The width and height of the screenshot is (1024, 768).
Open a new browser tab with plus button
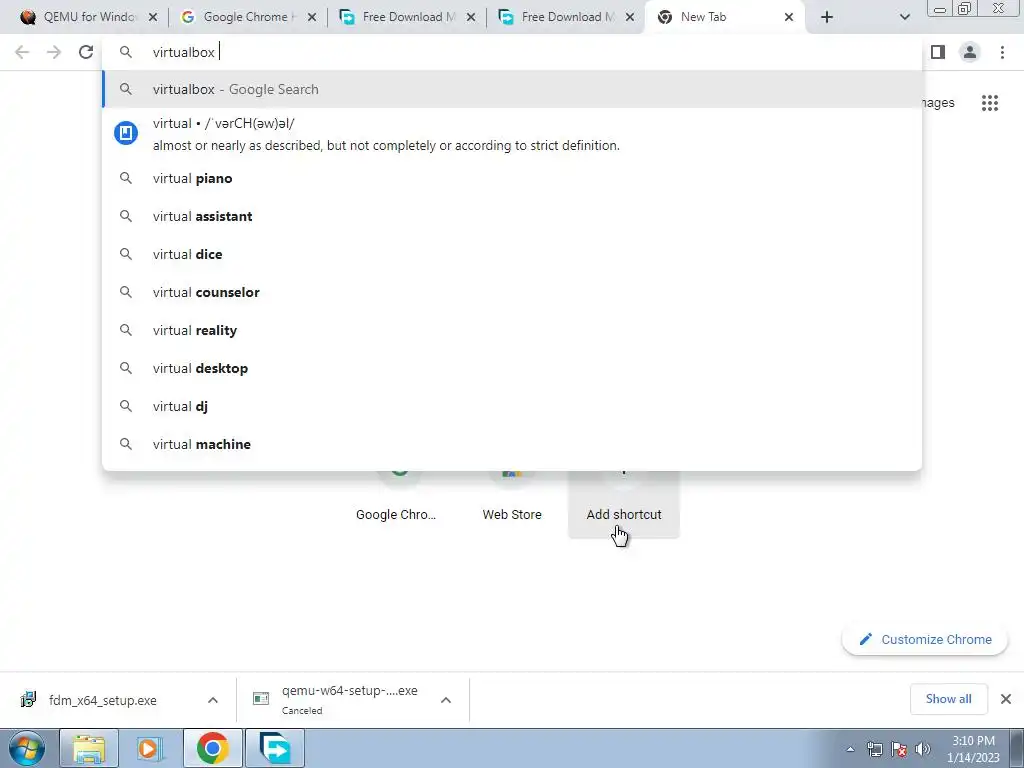coord(827,18)
